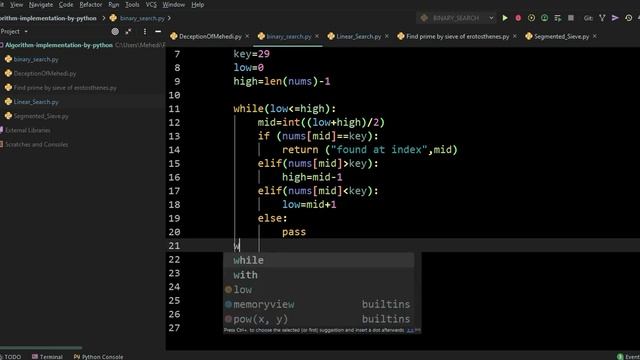This screenshot has width=640, height=360.
Task: Choose 'while' autocomplete suggestion
Action: (x=318, y=260)
